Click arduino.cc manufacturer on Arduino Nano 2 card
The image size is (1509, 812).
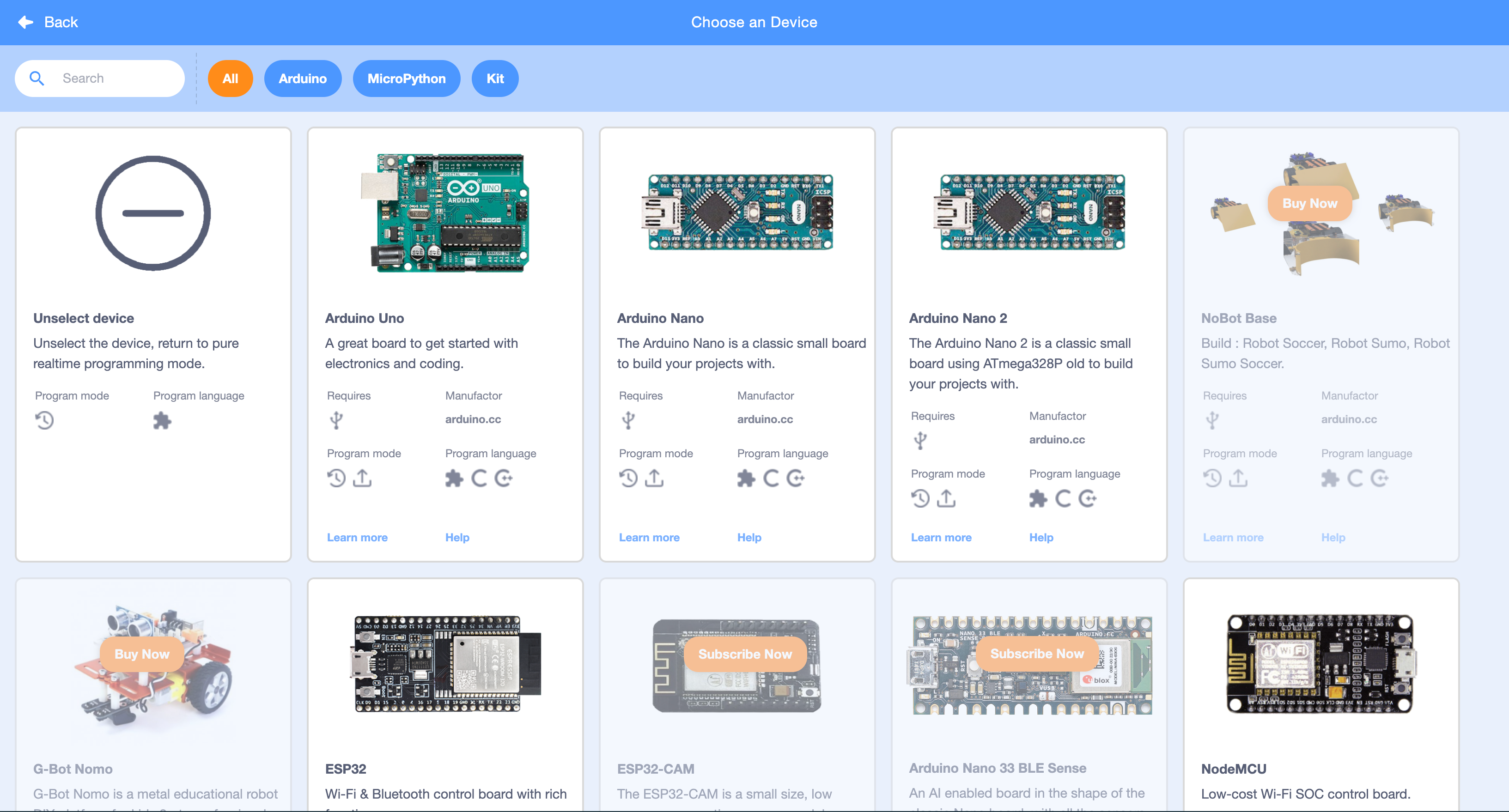pos(1057,440)
